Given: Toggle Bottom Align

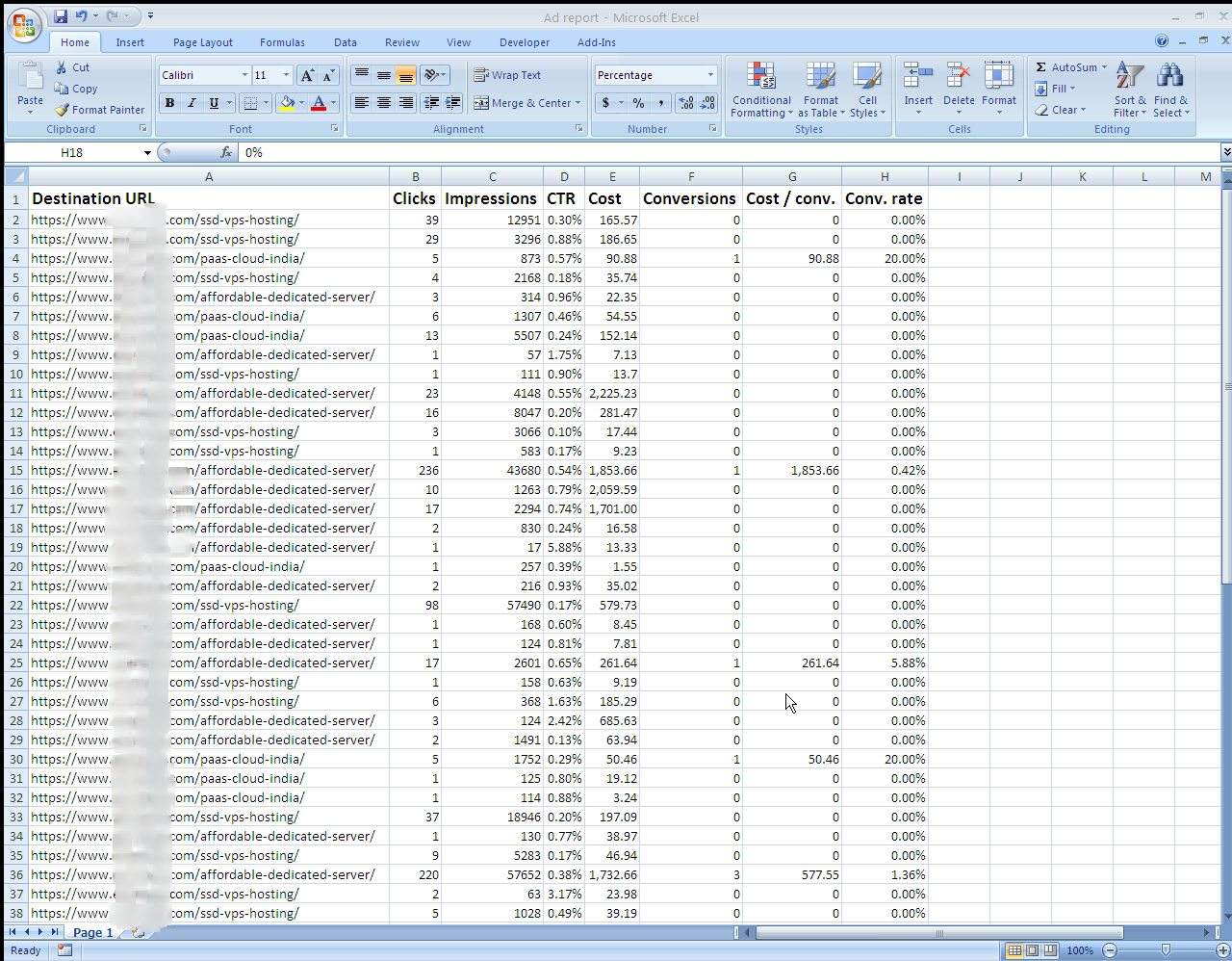Looking at the screenshot, I should click(405, 75).
